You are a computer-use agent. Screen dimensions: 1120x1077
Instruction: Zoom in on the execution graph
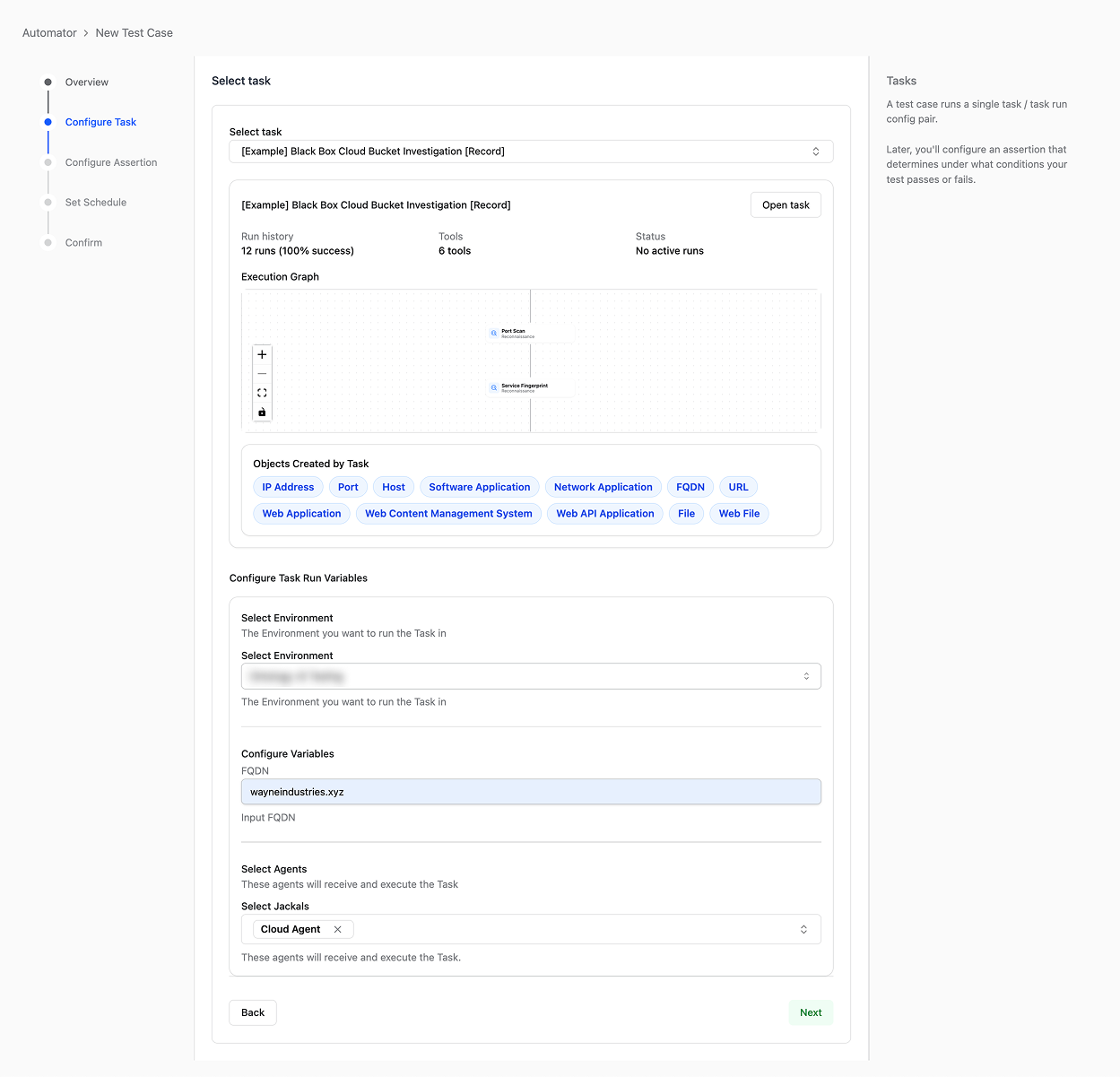tap(262, 354)
